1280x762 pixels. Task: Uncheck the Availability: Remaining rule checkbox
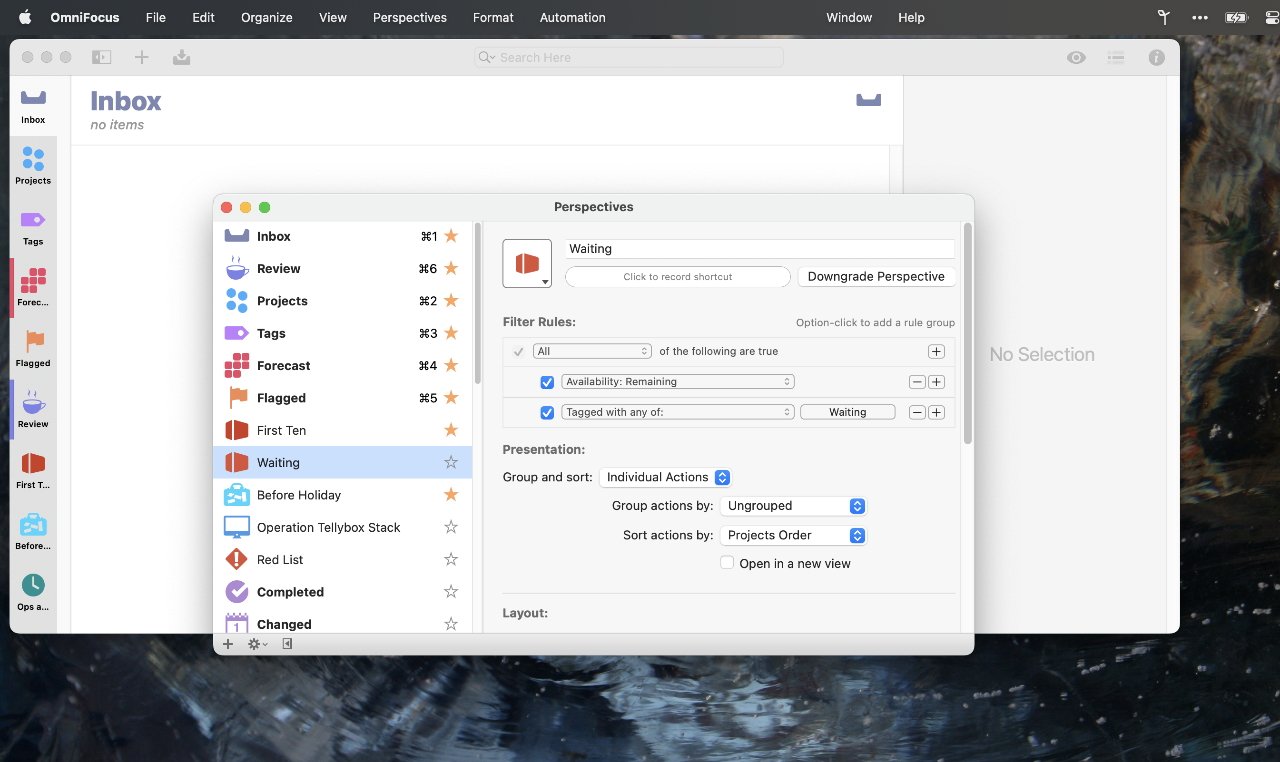pos(547,382)
